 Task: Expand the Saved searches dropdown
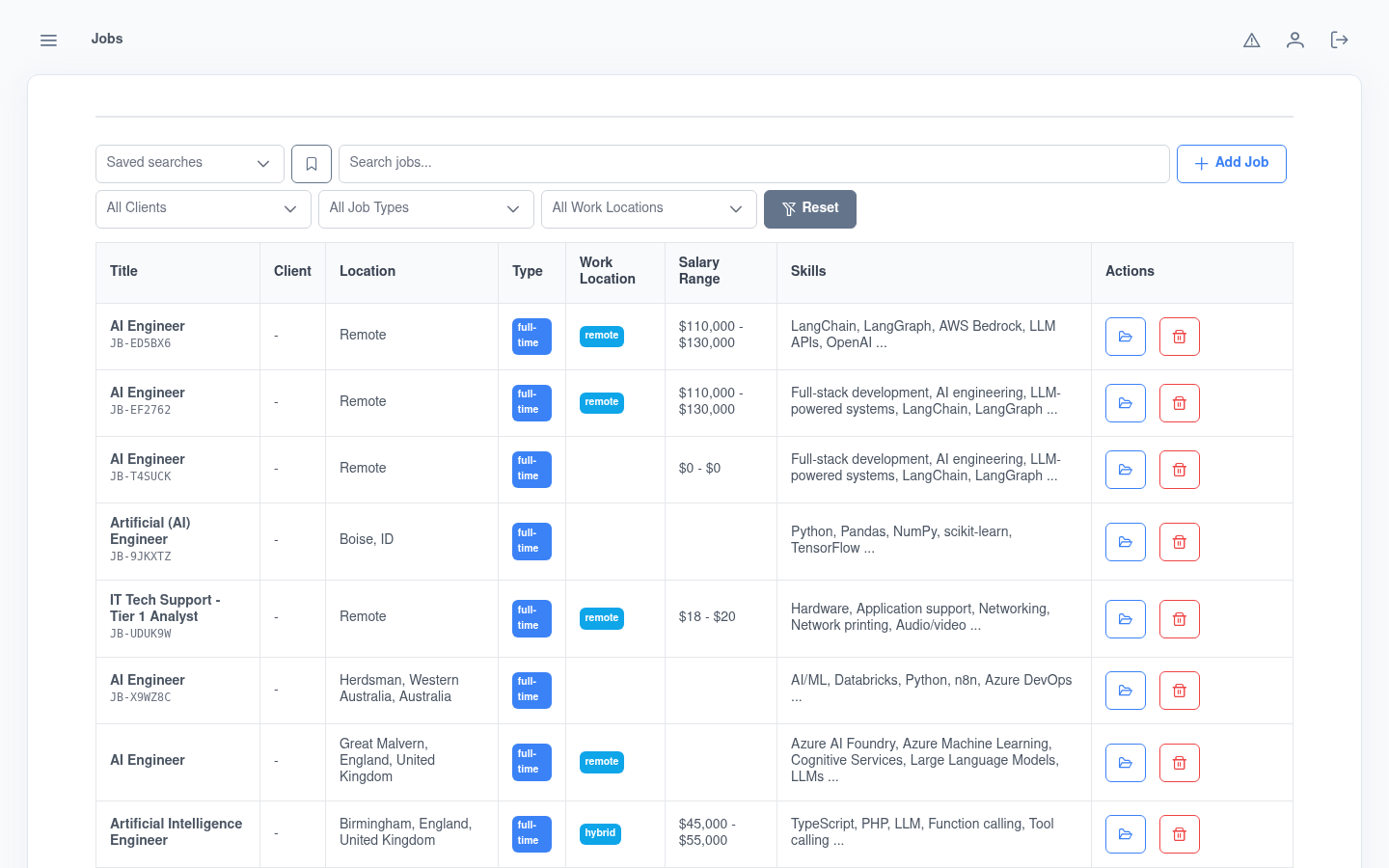click(x=190, y=164)
